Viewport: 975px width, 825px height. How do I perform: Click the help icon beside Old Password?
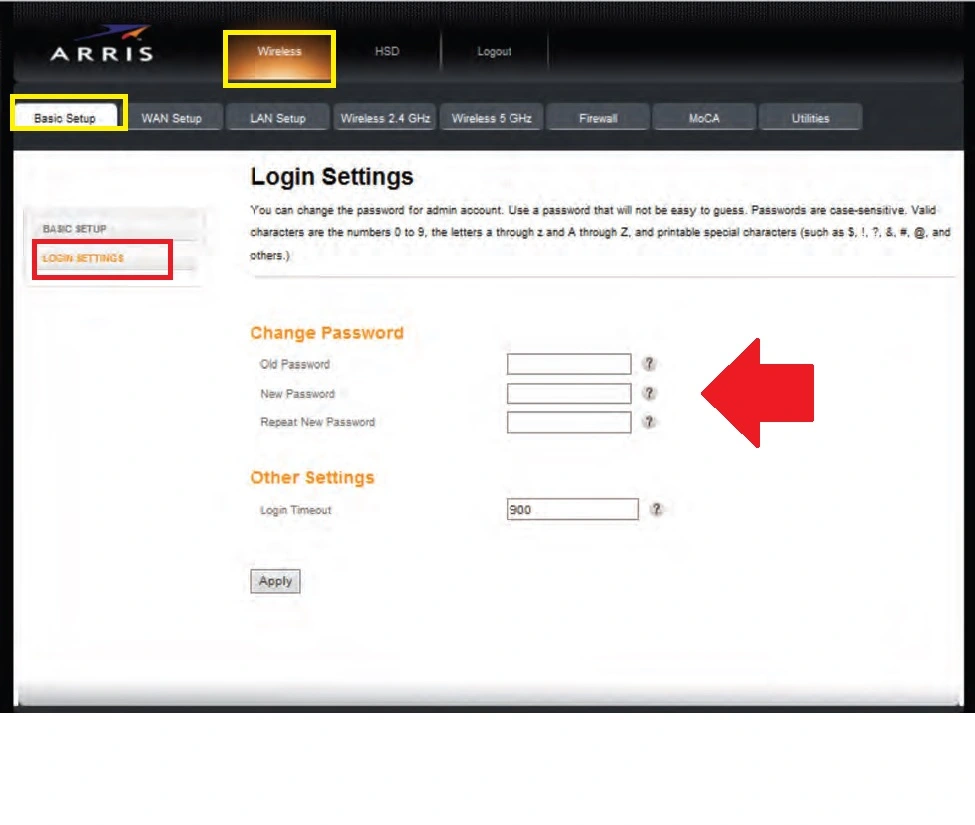coord(649,364)
